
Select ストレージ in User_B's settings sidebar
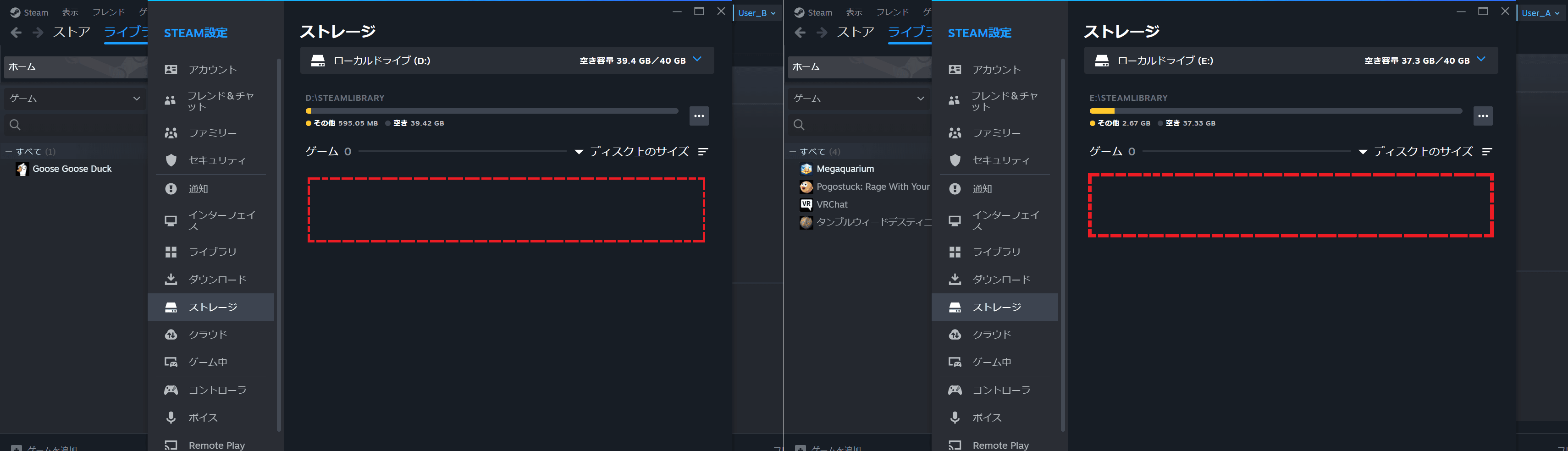click(210, 308)
